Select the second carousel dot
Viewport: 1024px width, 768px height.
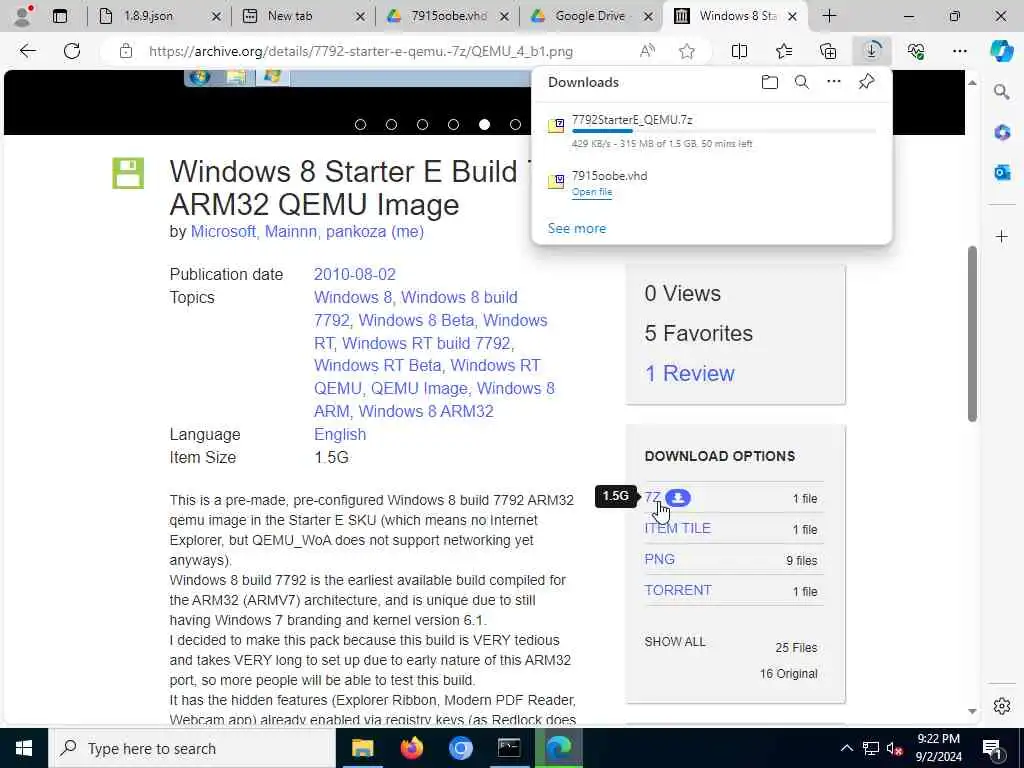coord(391,124)
